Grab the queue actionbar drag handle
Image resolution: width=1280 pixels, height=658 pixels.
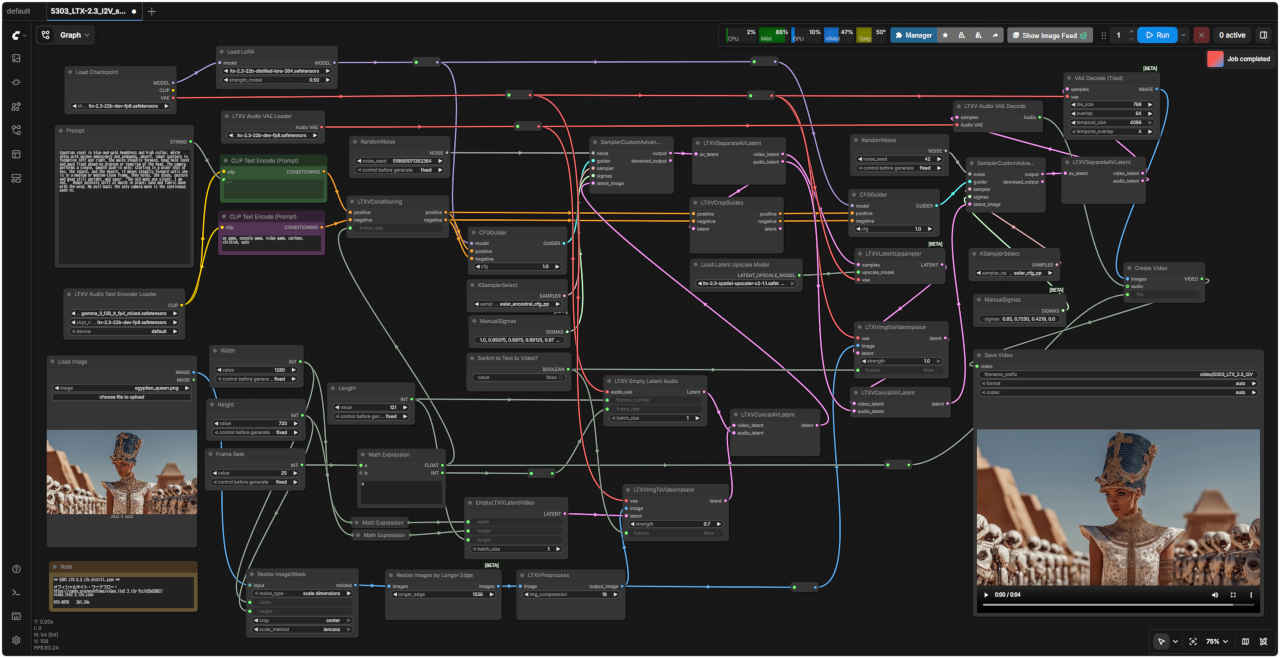click(x=1103, y=35)
